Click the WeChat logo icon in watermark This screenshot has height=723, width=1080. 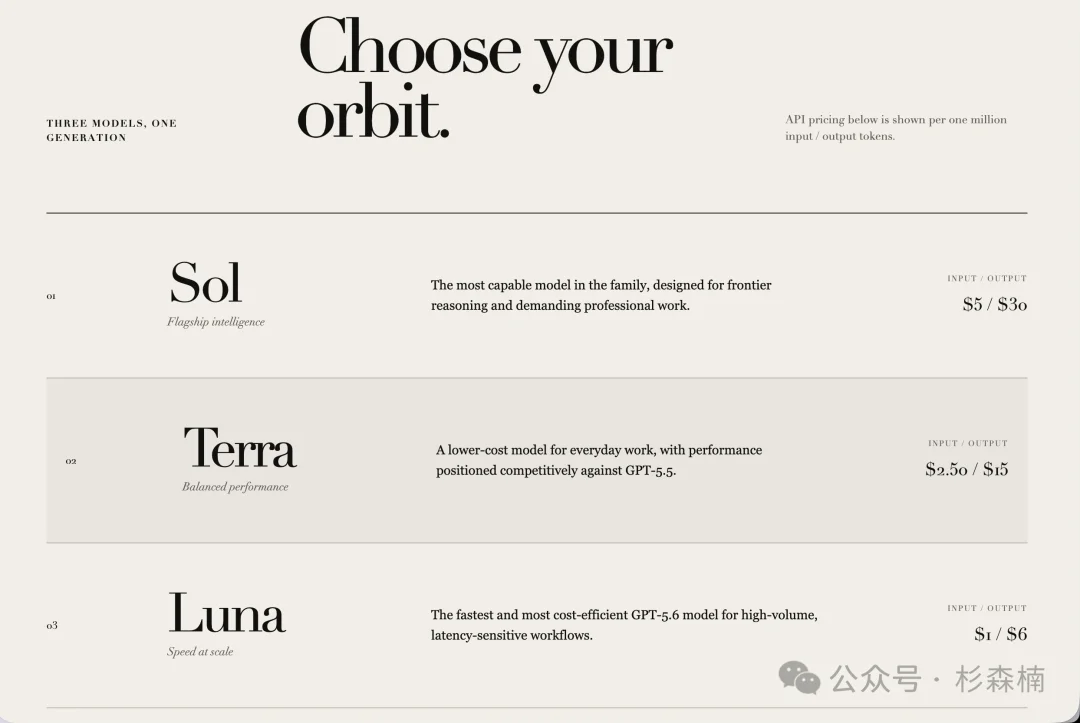tap(800, 678)
